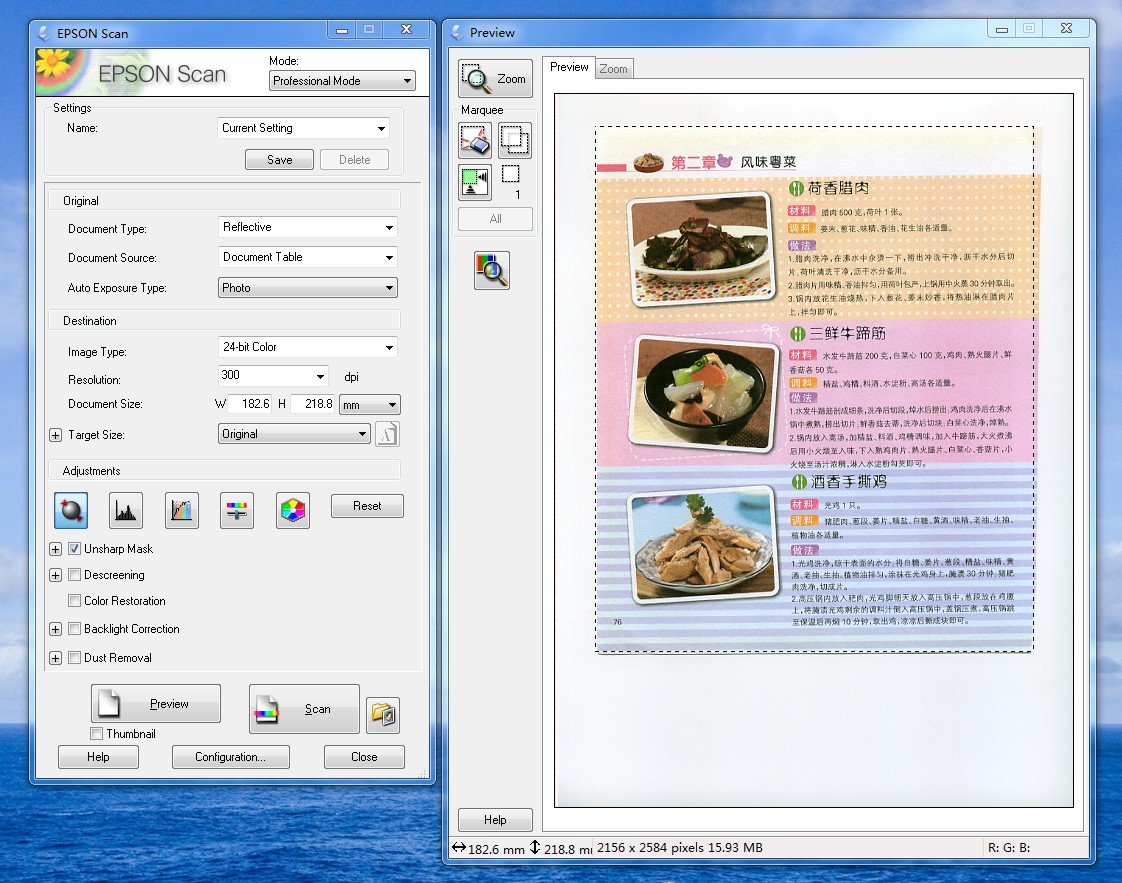
Task: Open the Document Size units dropdown
Action: coord(370,404)
